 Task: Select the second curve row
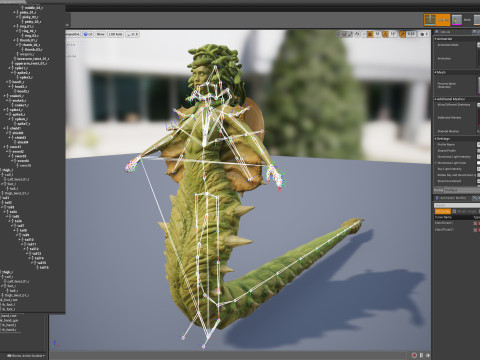point(457,229)
